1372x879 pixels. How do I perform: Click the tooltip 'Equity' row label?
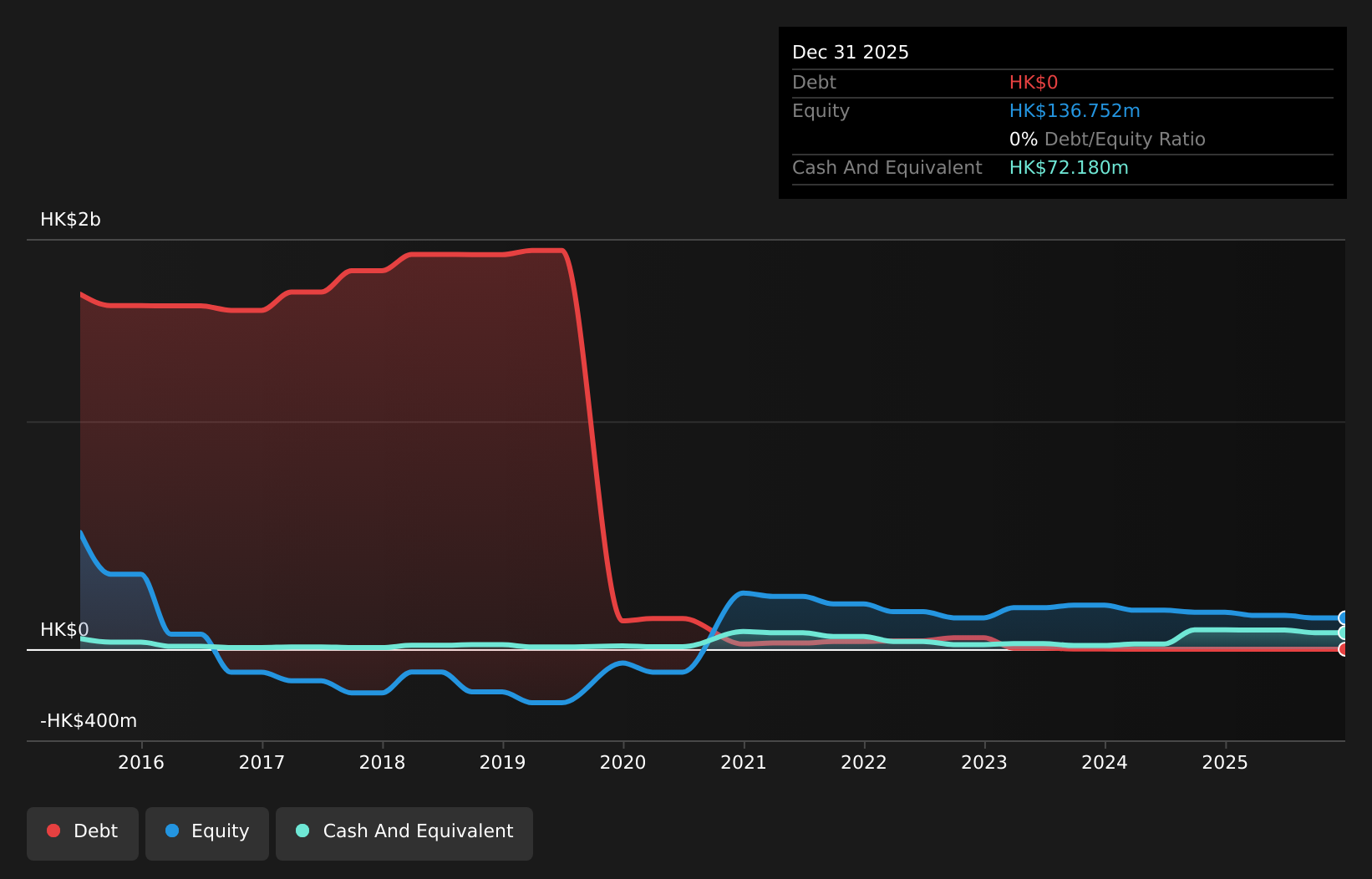[821, 111]
